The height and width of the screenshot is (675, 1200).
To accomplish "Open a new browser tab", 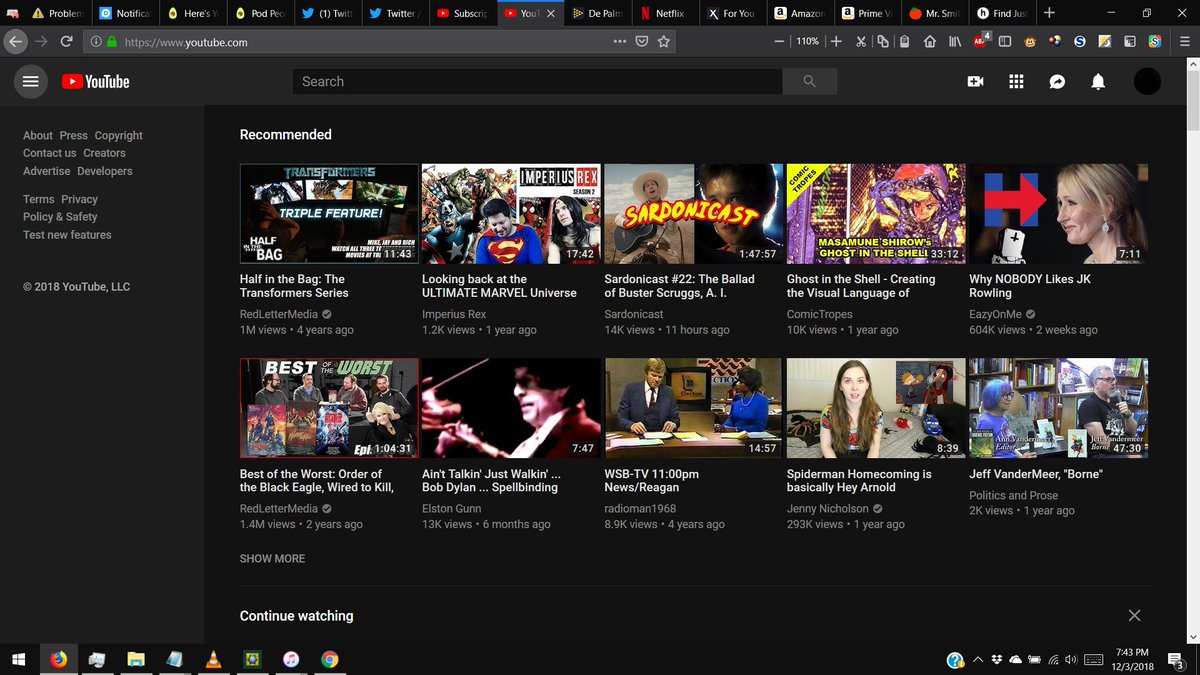I will 1049,13.
